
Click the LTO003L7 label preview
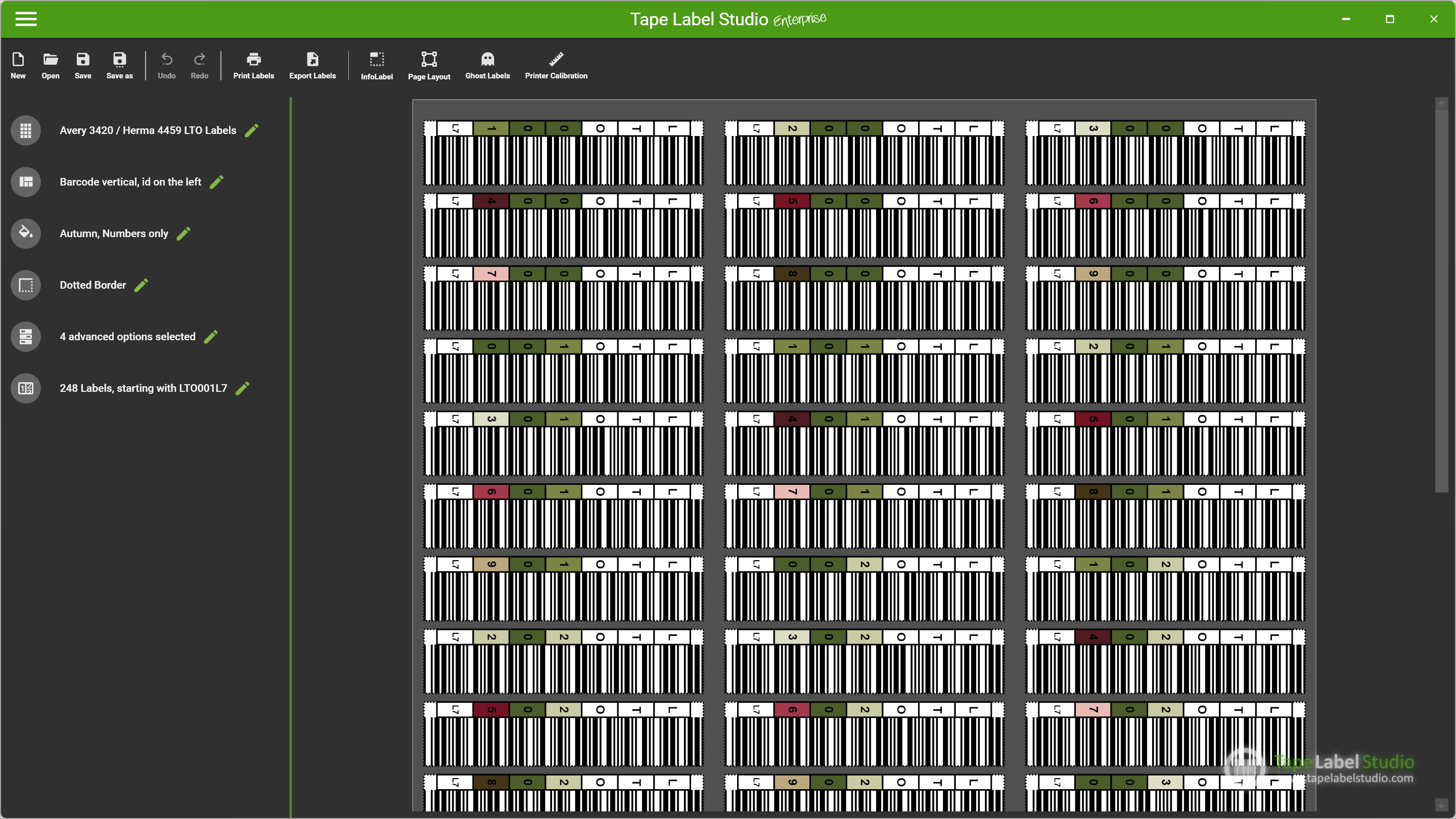tap(1165, 153)
